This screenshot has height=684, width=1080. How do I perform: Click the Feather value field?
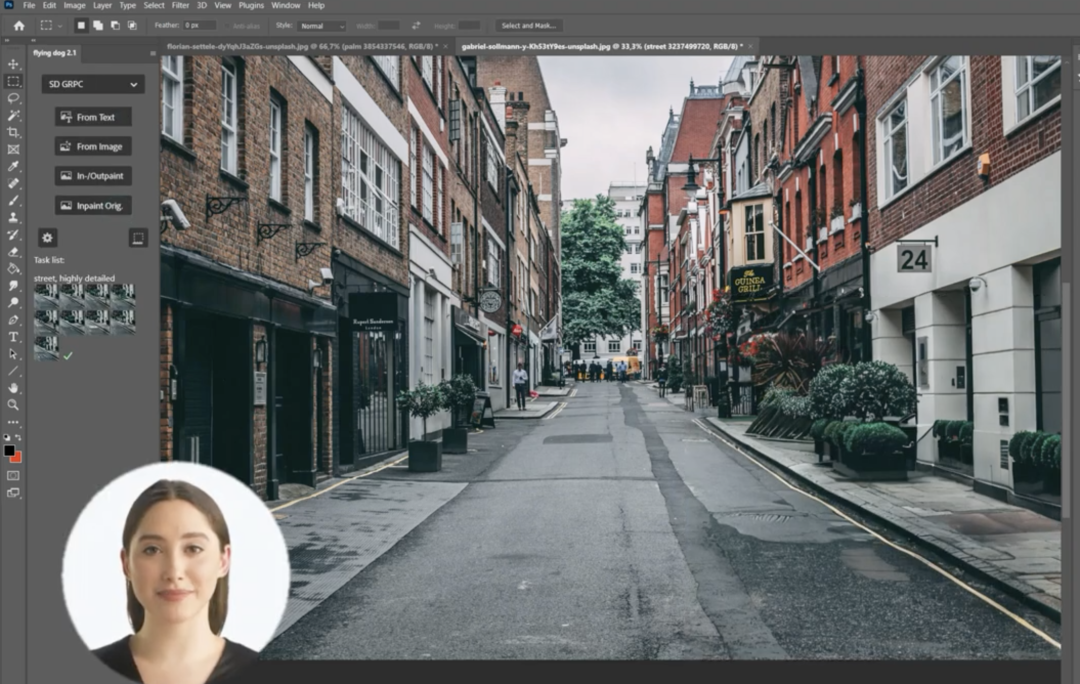tap(199, 25)
